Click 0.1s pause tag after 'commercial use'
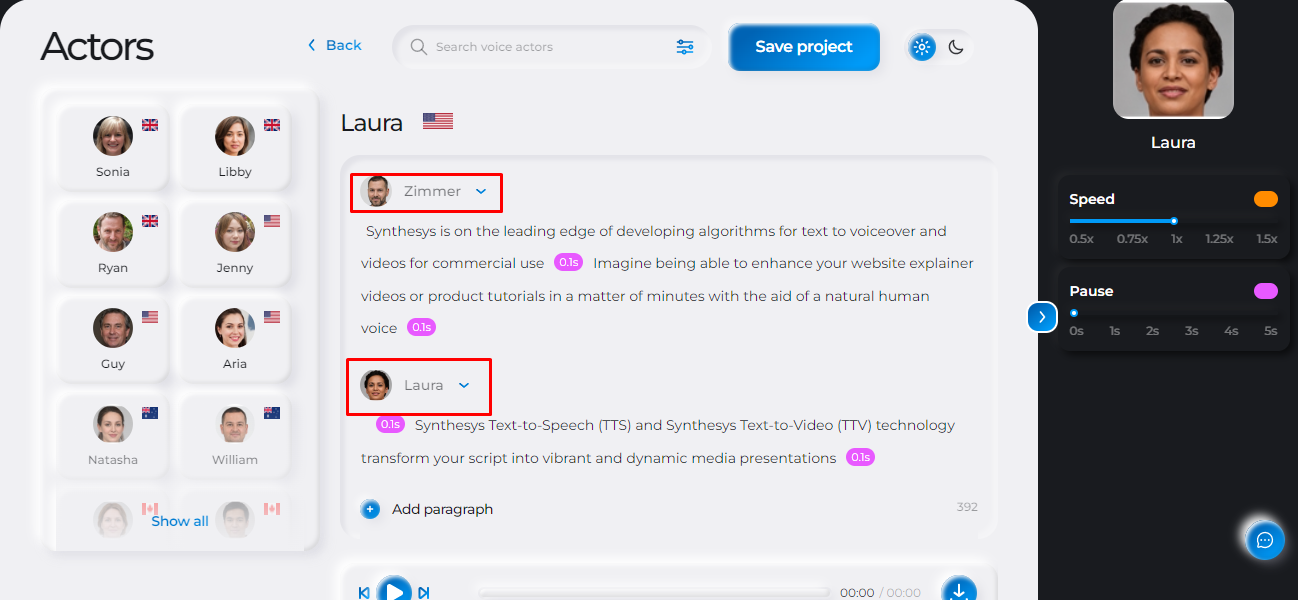The width and height of the screenshot is (1298, 600). [568, 263]
